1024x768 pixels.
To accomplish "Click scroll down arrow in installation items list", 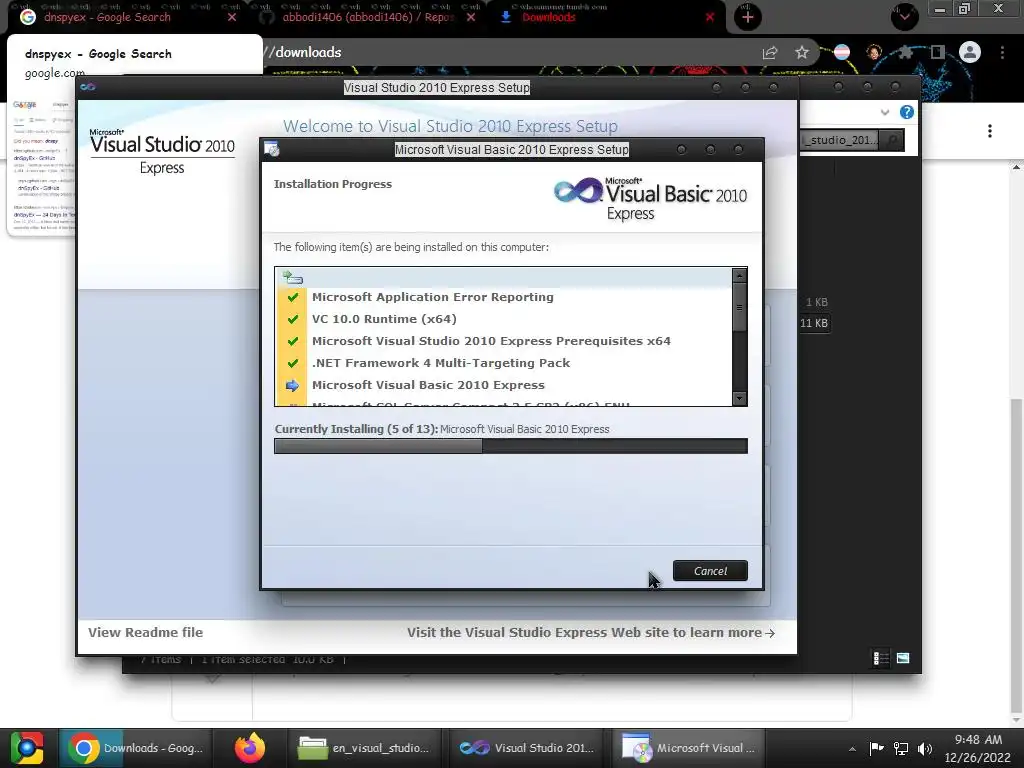I will pos(739,398).
